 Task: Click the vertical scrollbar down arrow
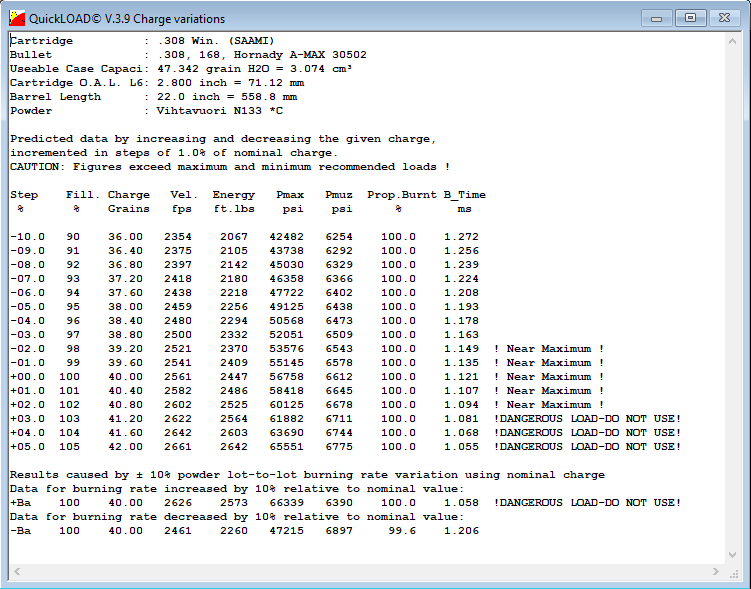tap(732, 555)
